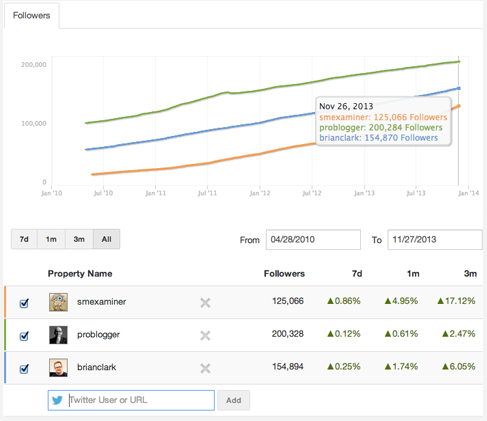Open the Followers tab
The height and width of the screenshot is (421, 487).
(x=32, y=15)
